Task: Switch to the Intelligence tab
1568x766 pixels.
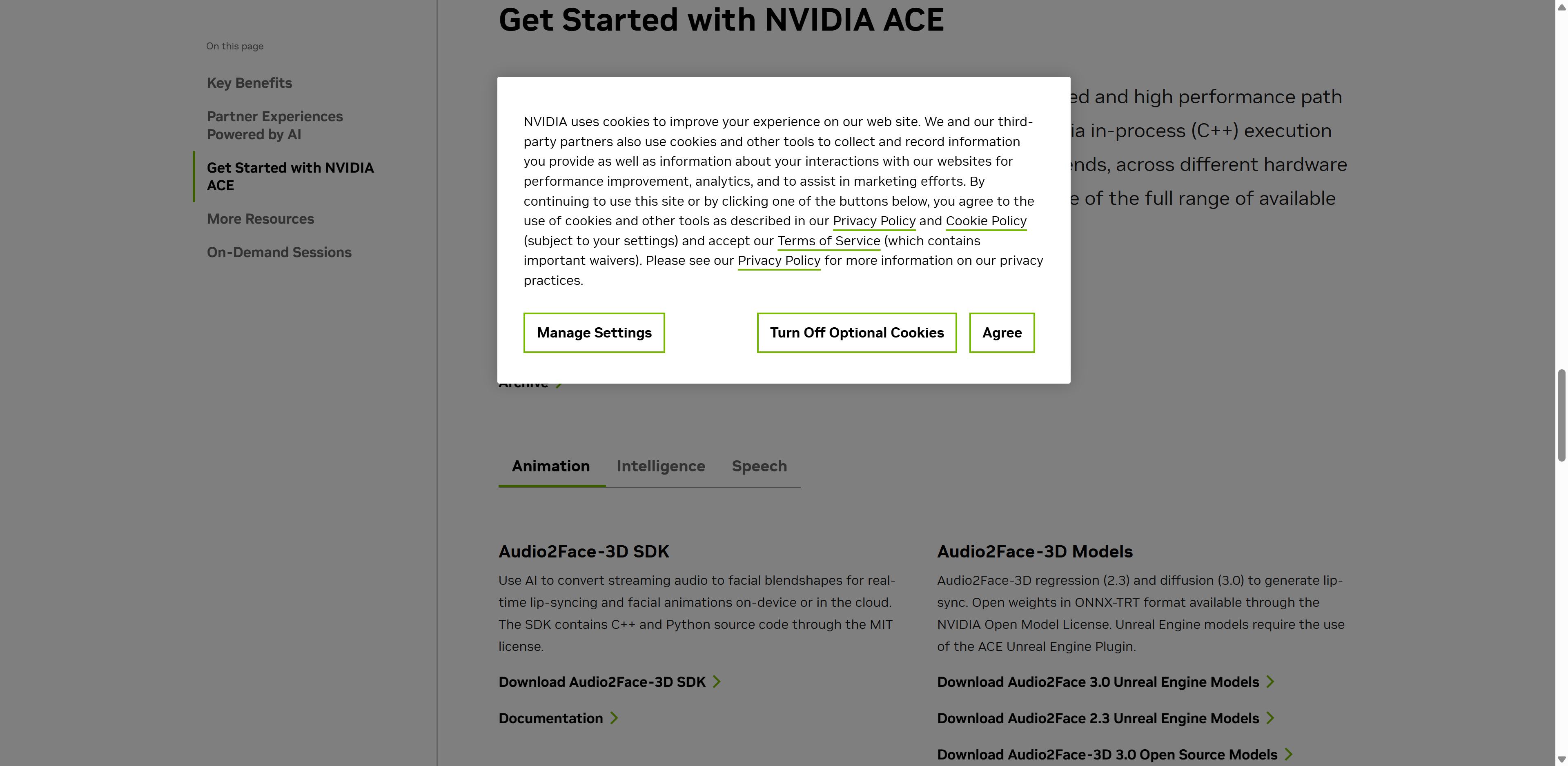Action: coord(660,466)
